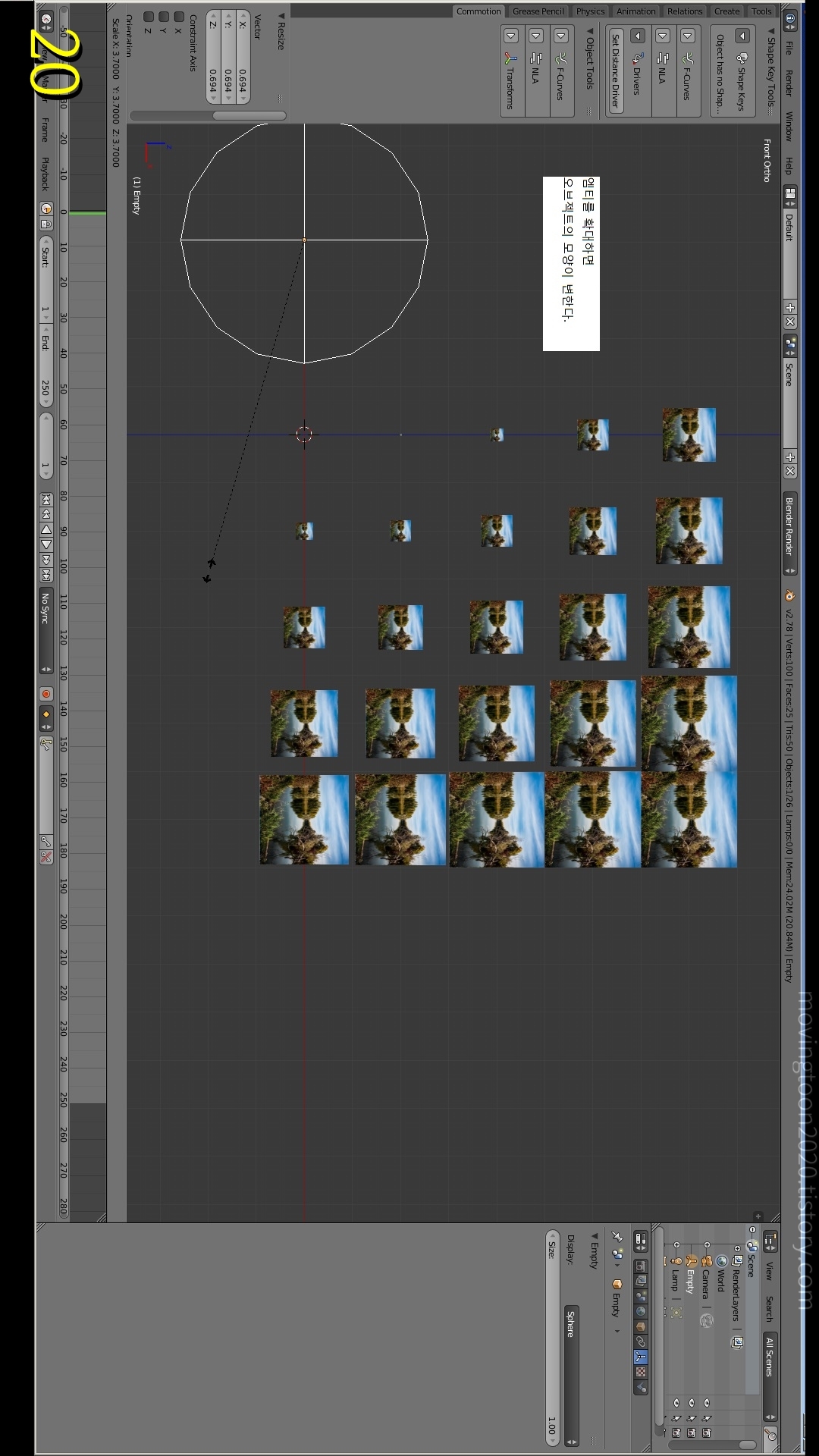Expand the Transforms section arrow

511,35
